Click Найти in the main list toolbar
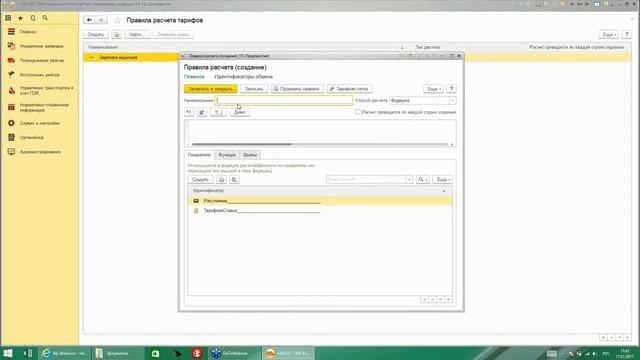This screenshot has width=640, height=360. (137, 35)
